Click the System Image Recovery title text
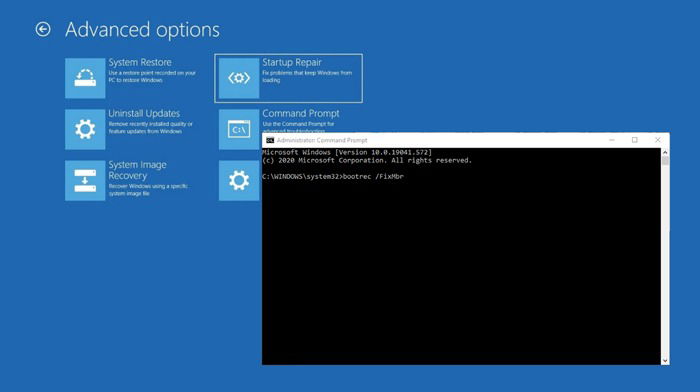This screenshot has width=700, height=392. tap(137, 170)
